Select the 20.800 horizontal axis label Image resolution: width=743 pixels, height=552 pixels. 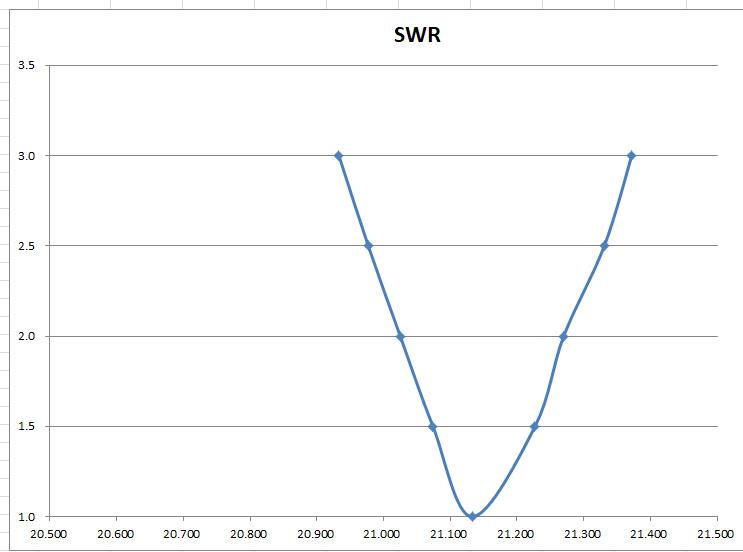[x=250, y=535]
